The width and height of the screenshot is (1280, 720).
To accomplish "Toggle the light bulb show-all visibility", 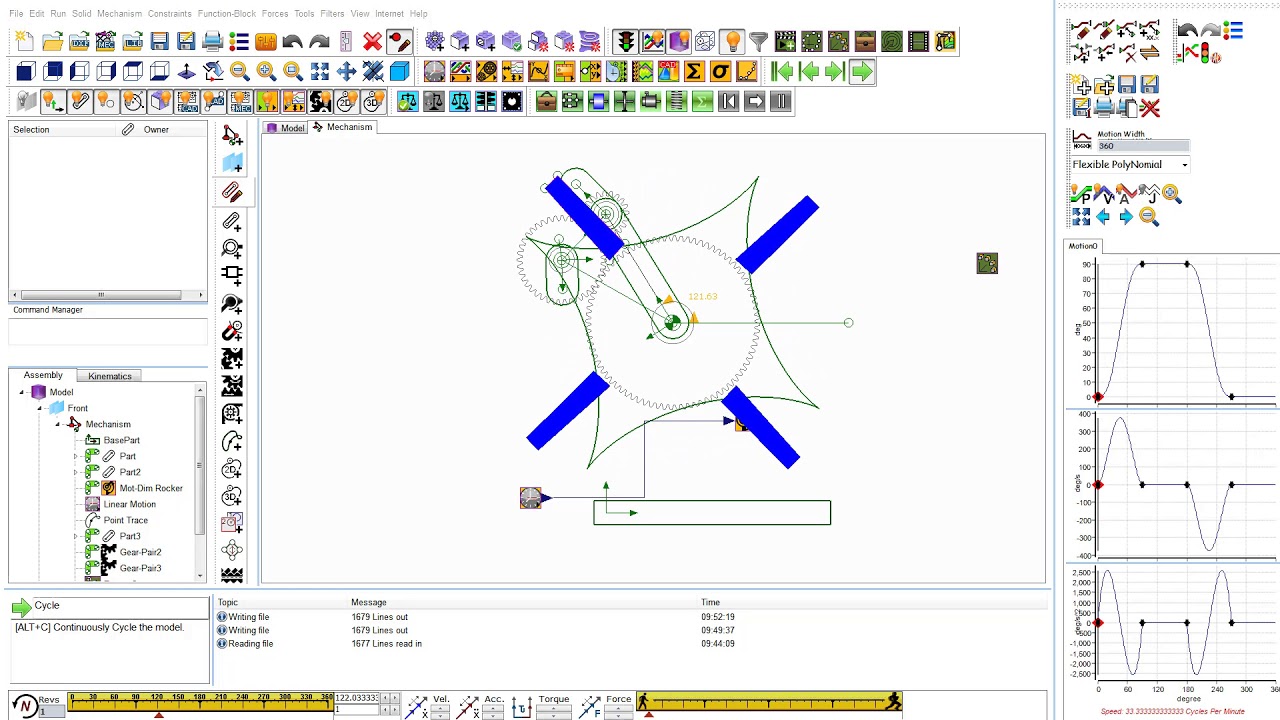I will coord(732,42).
